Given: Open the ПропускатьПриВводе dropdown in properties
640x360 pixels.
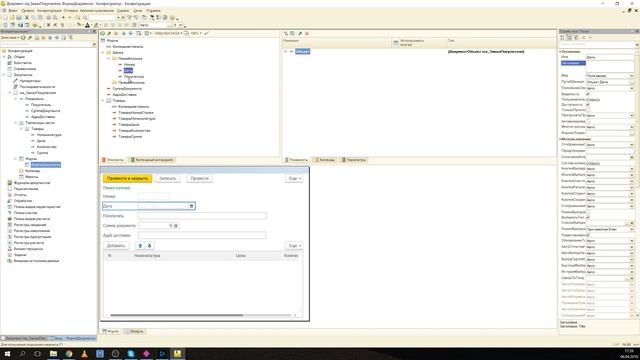Looking at the screenshot, I should click(632, 116).
